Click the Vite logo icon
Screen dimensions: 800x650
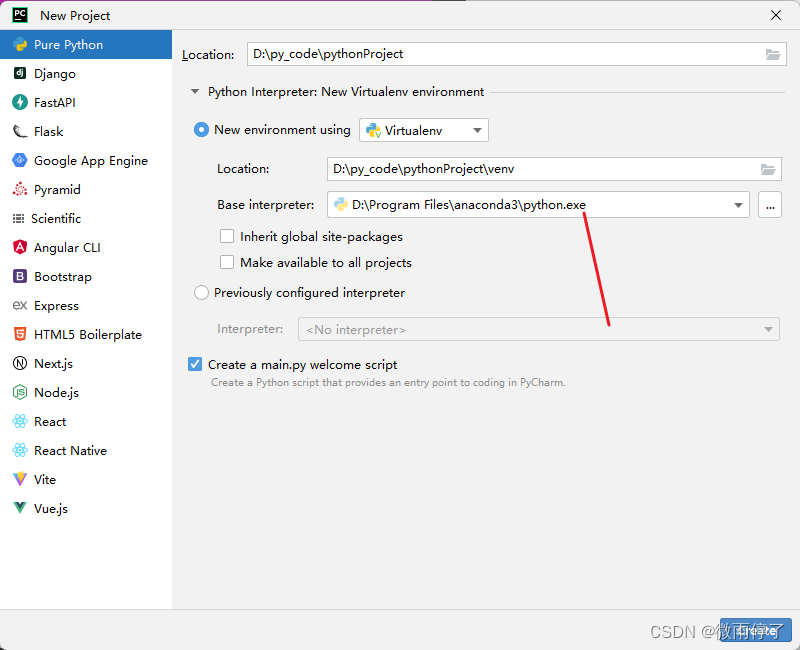[x=20, y=479]
